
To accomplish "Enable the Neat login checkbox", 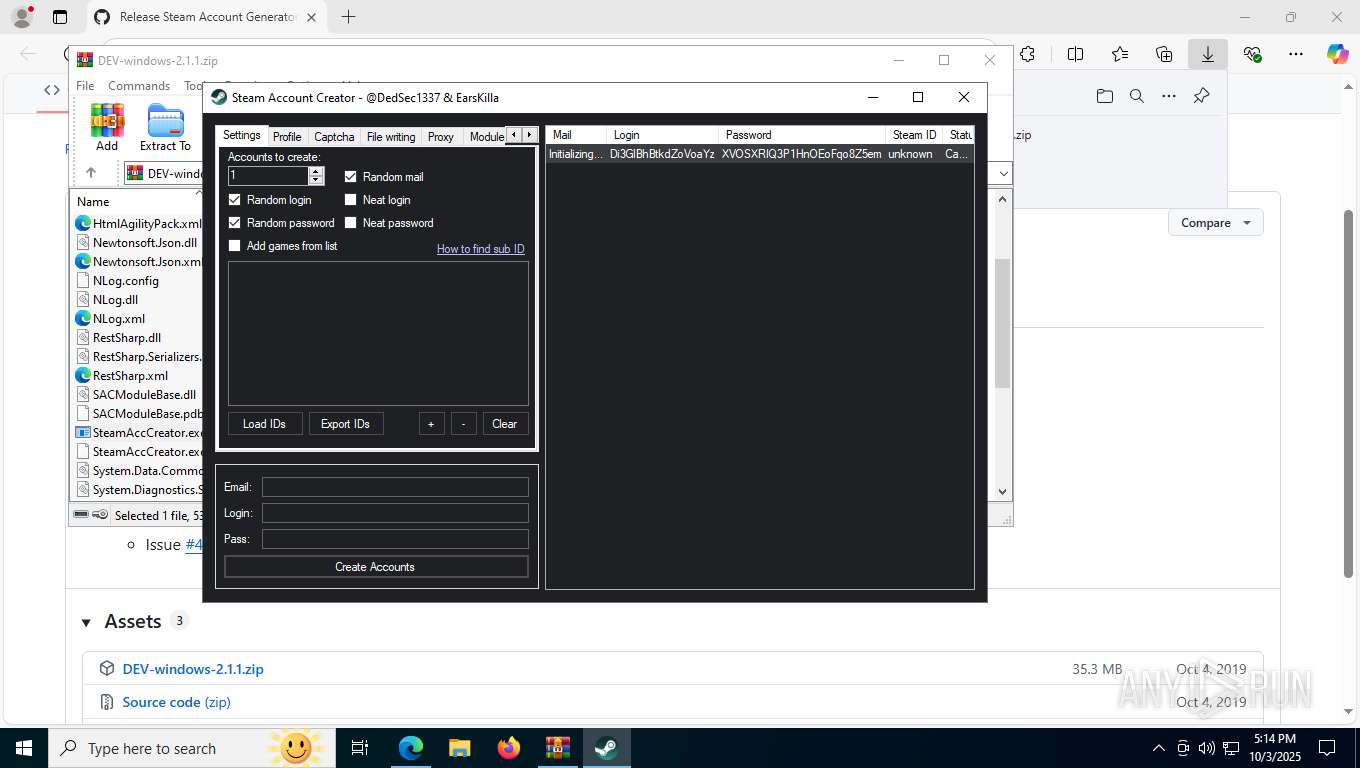I will tap(350, 200).
